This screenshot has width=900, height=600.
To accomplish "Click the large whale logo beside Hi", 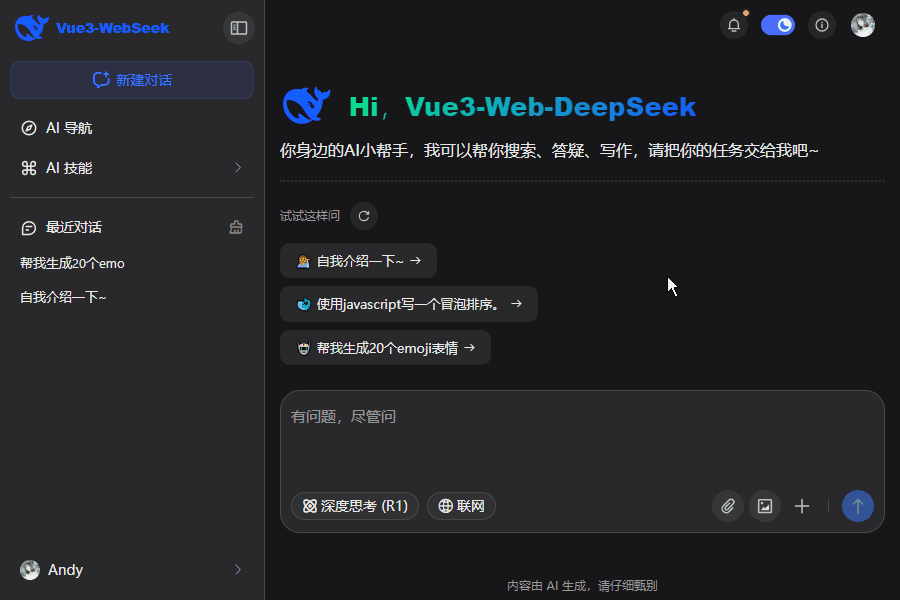I will (x=307, y=106).
